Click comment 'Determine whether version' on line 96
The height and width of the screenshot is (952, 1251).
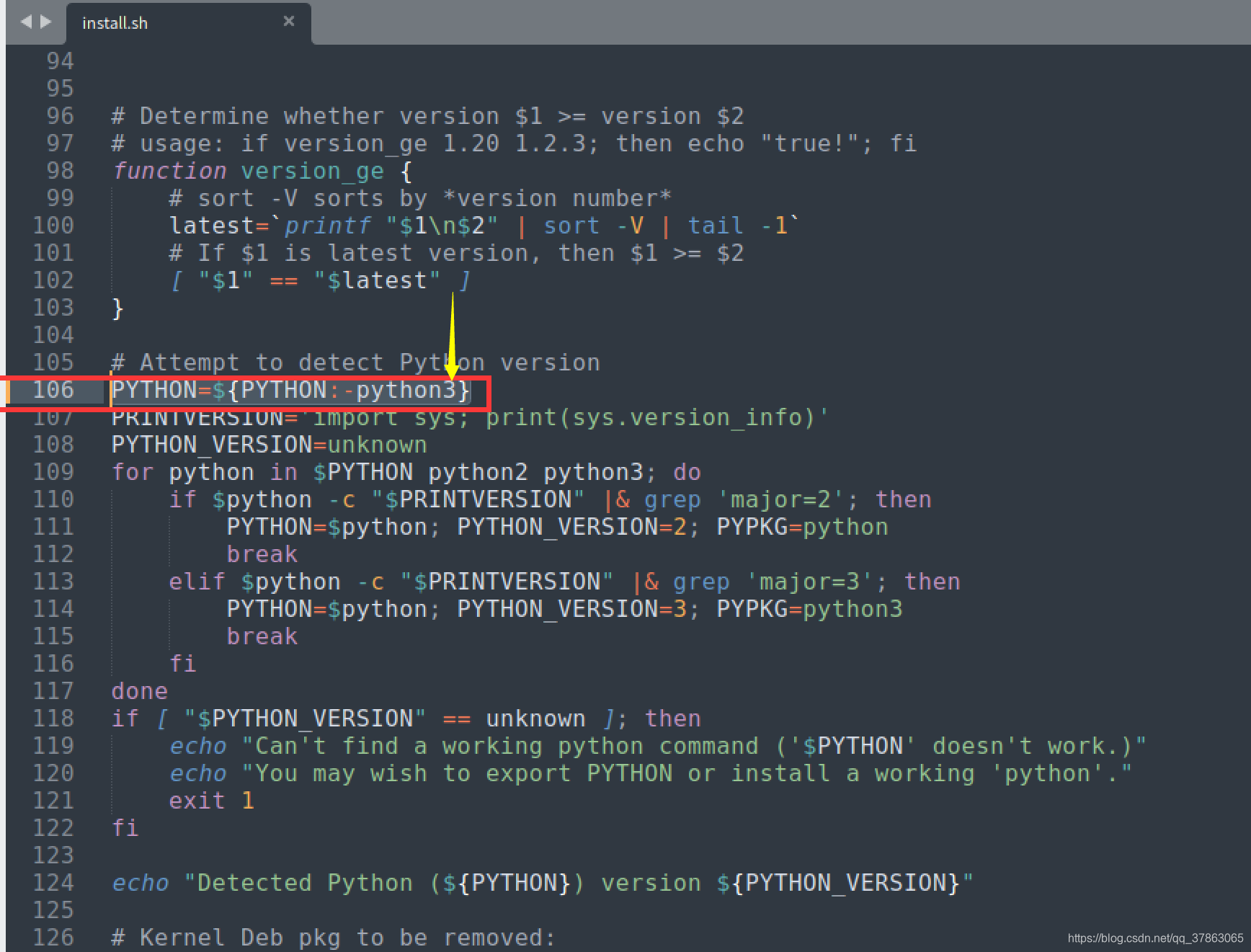tap(428, 117)
